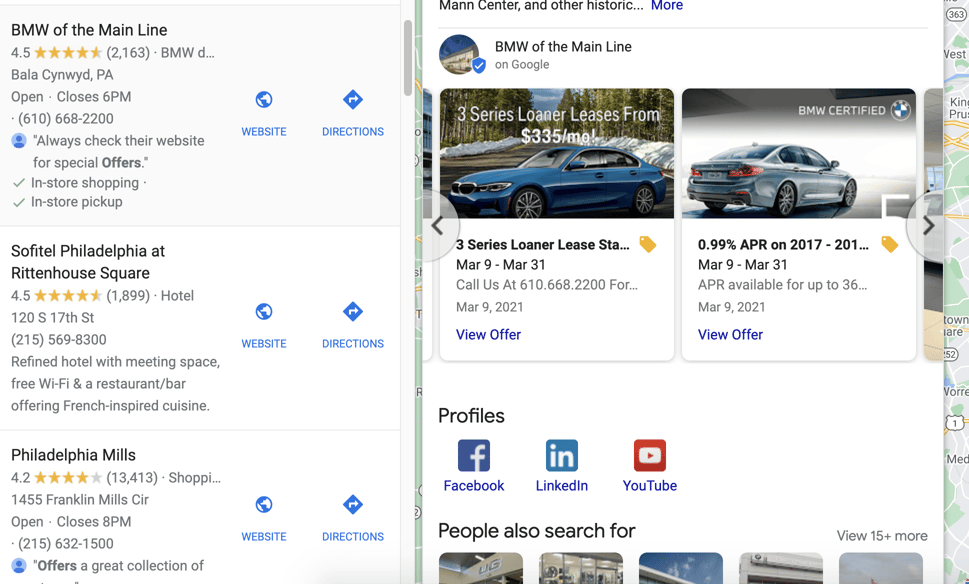Open the Facebook profile icon
The height and width of the screenshot is (584, 969).
coord(473,456)
